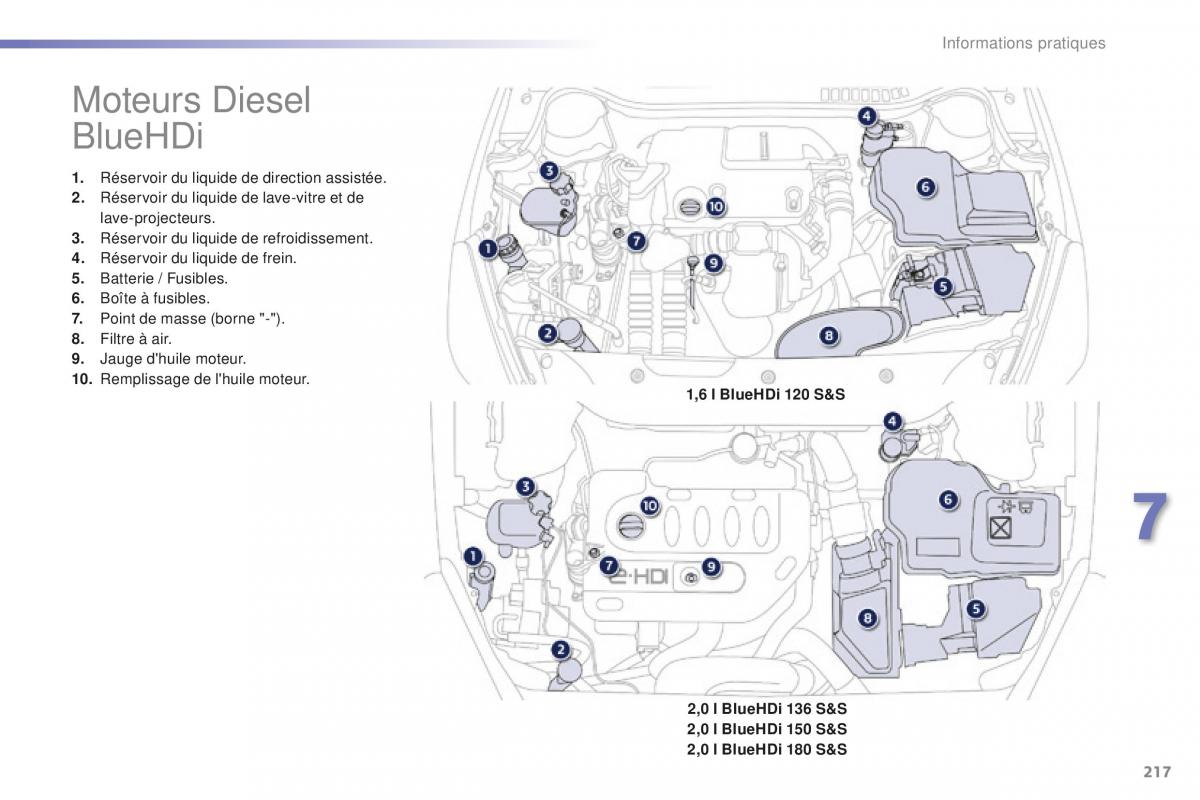Click "Réservoir du liquide de frein." list item

point(184,258)
